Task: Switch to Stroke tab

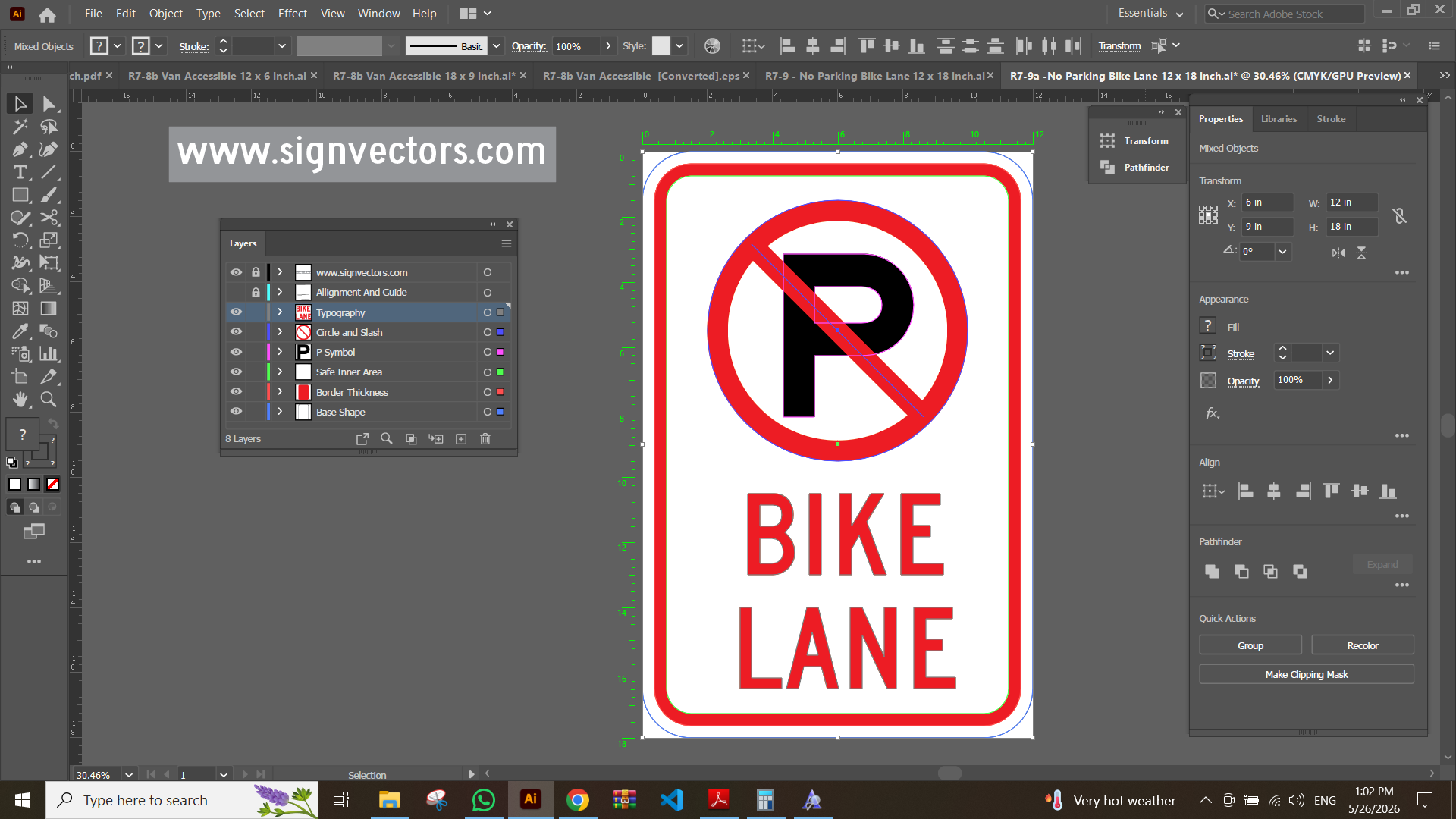Action: pos(1331,119)
